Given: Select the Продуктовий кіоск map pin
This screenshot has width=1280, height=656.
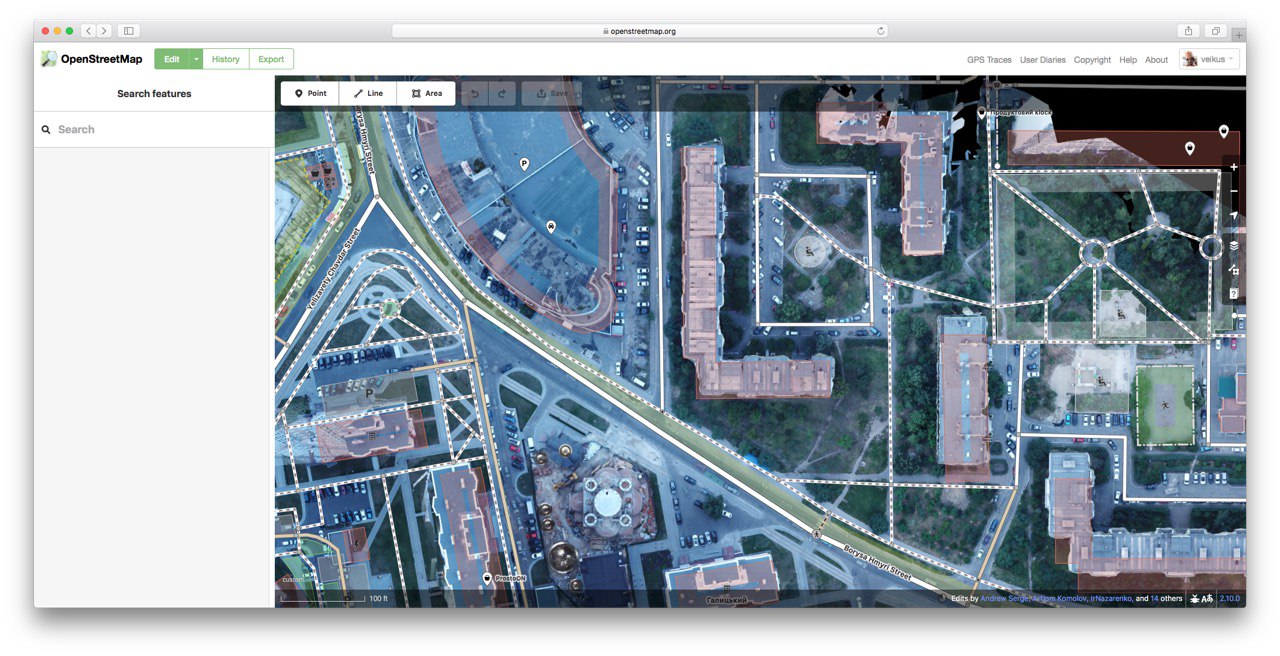Looking at the screenshot, I should pos(982,112).
